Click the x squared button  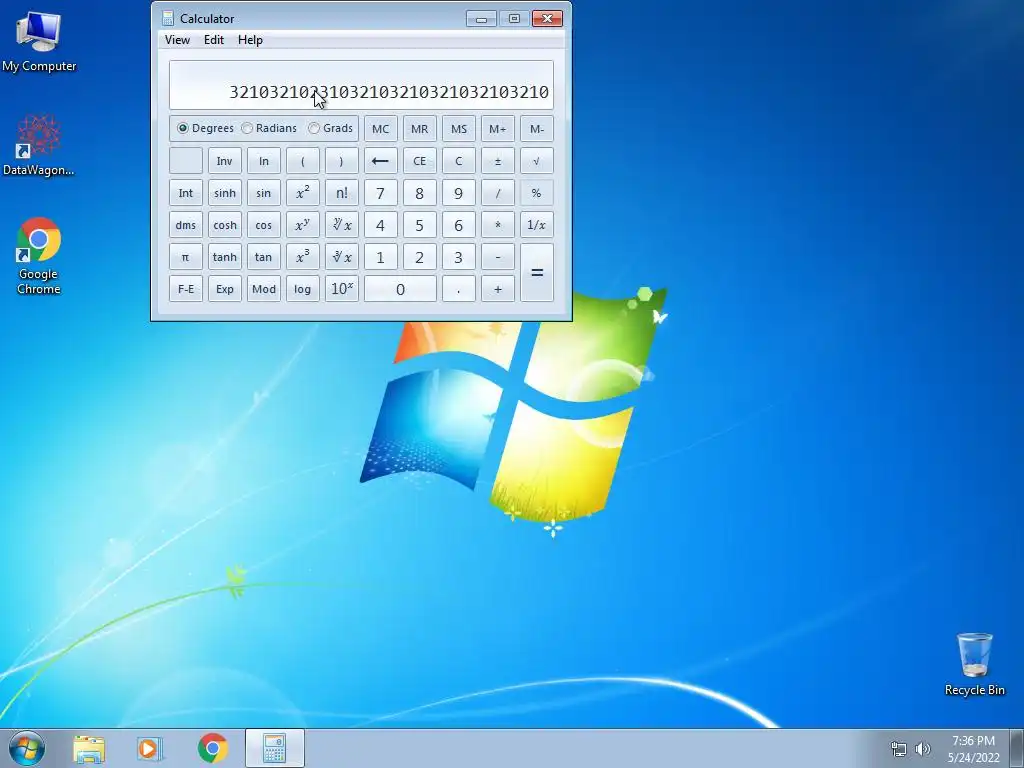click(x=302, y=193)
